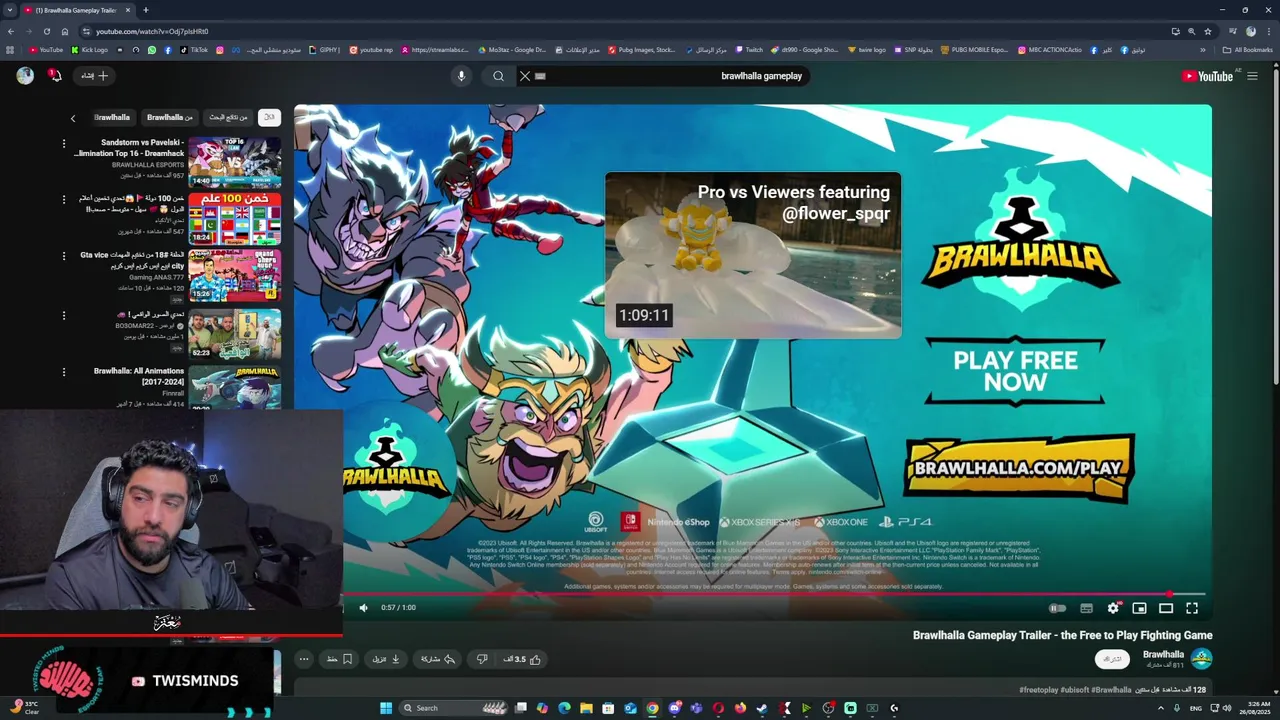Image resolution: width=1280 pixels, height=720 pixels.
Task: Click 'Brawlhalla: All Animations [2017-2024]' title
Action: click(x=139, y=376)
